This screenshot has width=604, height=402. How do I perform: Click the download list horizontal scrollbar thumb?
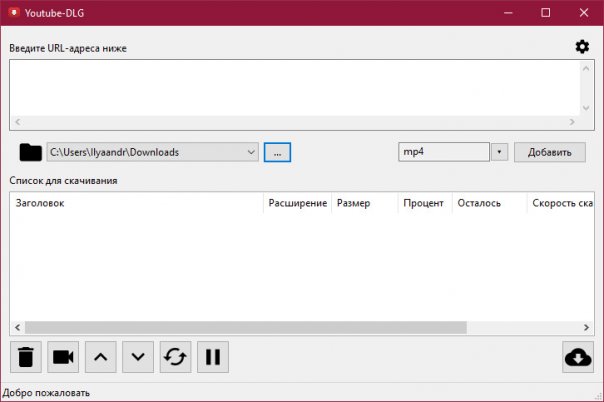246,328
